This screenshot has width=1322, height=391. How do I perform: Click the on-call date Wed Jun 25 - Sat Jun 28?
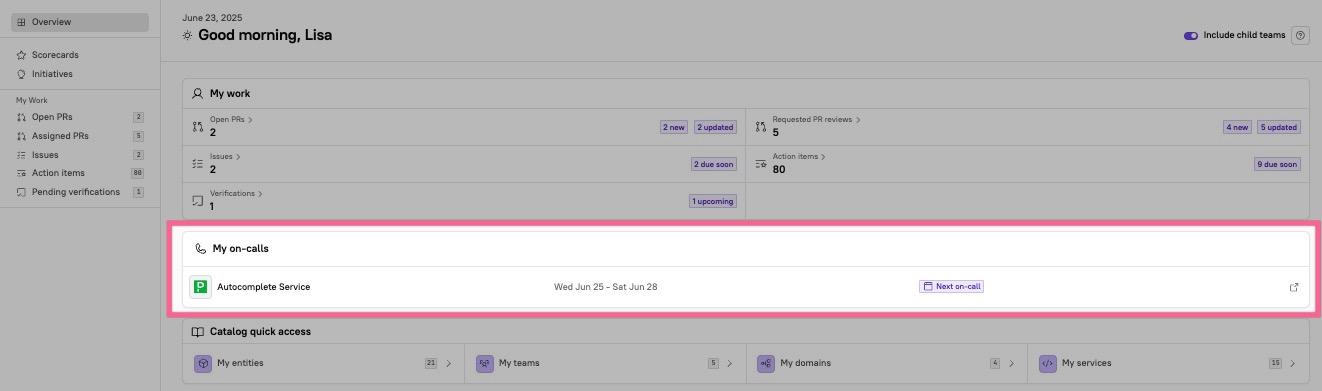coord(606,287)
